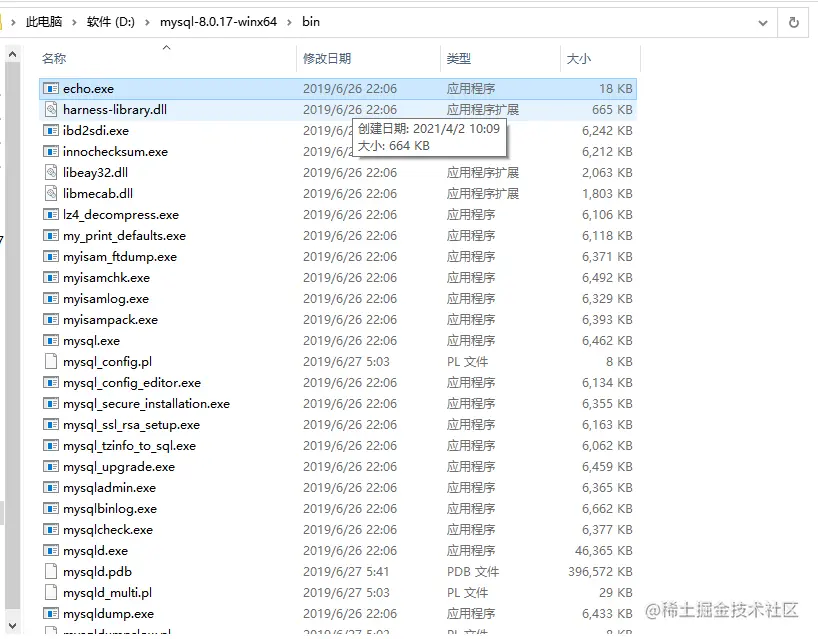Viewport: 818px width, 639px height.
Task: Click the myisampack.exe icon
Action: click(51, 320)
